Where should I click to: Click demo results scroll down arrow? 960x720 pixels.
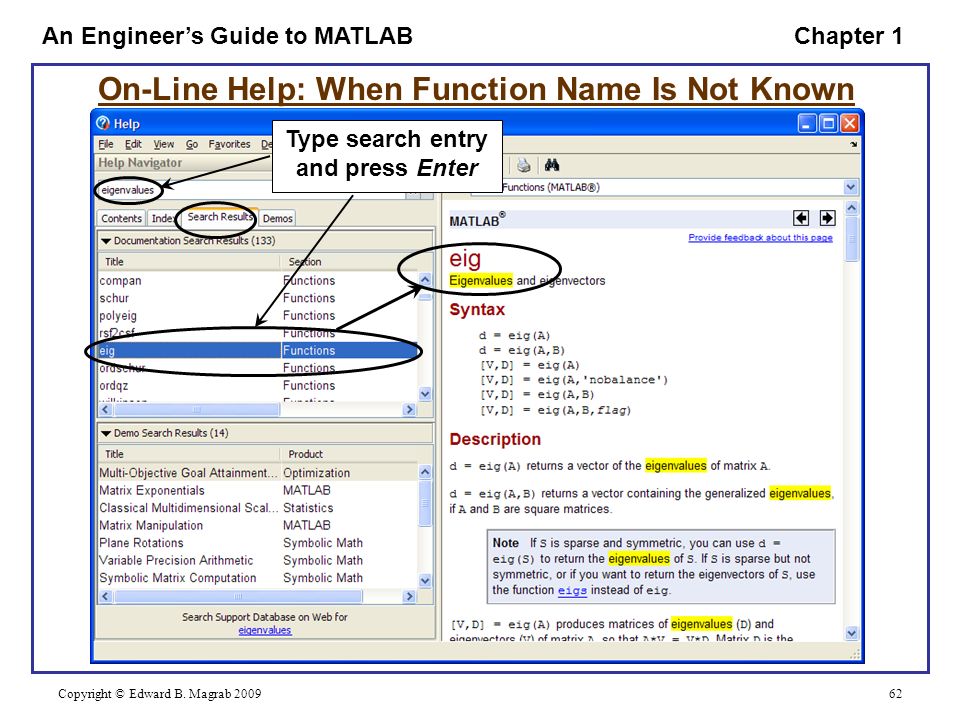pyautogui.click(x=425, y=580)
